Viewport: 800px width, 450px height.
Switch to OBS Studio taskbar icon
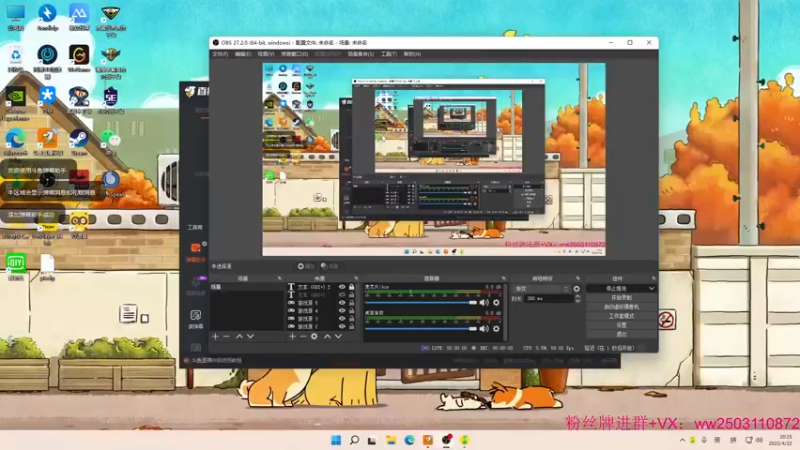[446, 440]
